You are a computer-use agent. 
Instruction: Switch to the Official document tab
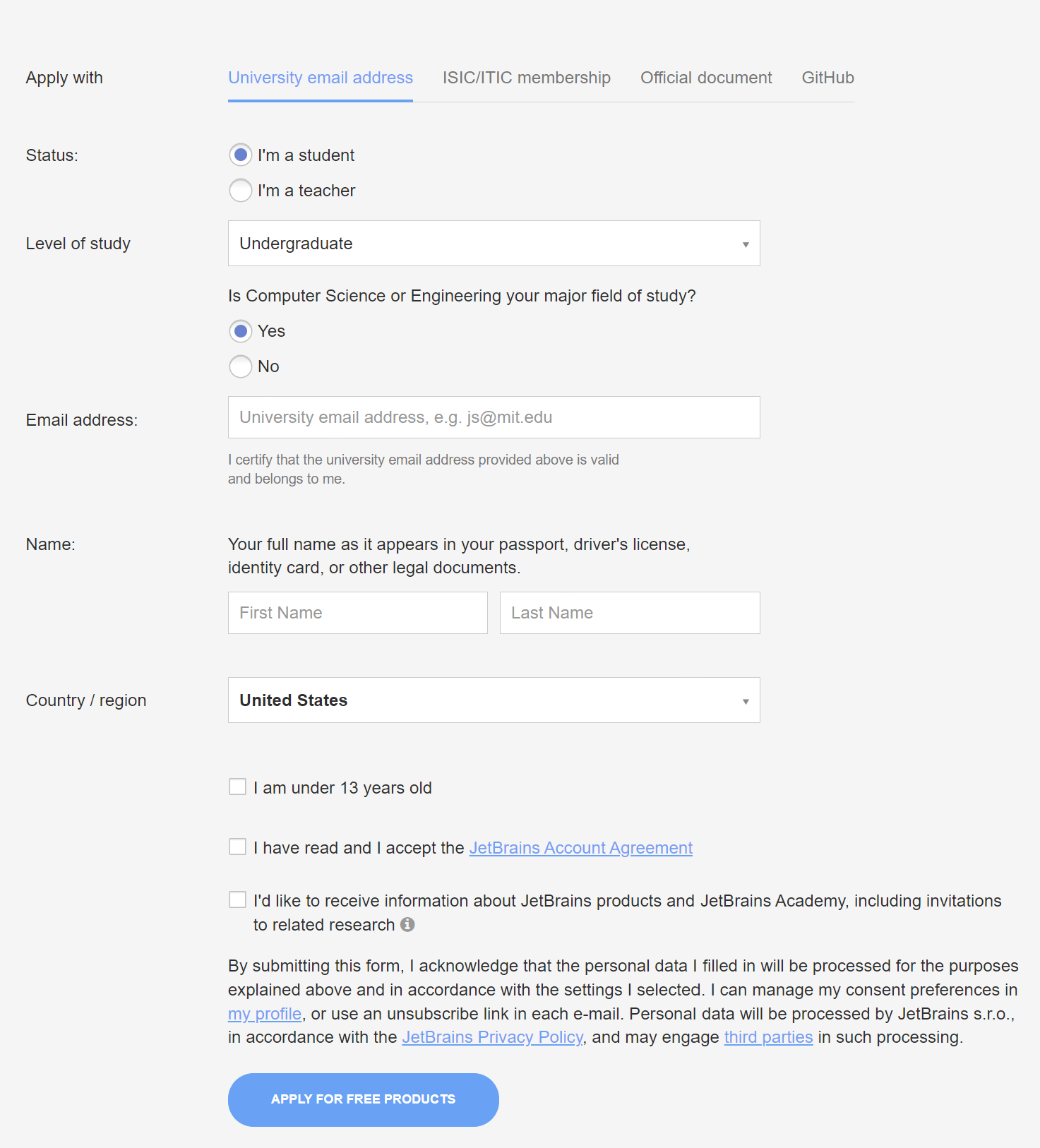[x=705, y=78]
